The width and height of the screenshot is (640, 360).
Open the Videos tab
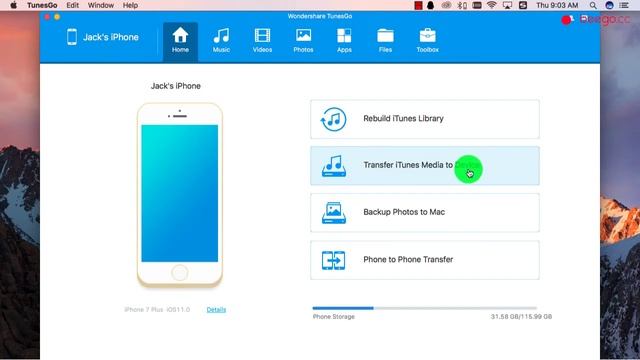[262, 41]
